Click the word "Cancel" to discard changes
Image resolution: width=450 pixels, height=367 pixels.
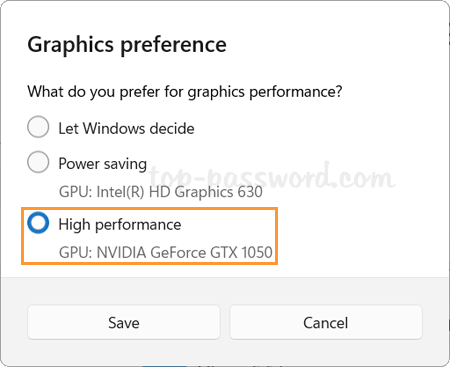[x=326, y=323]
